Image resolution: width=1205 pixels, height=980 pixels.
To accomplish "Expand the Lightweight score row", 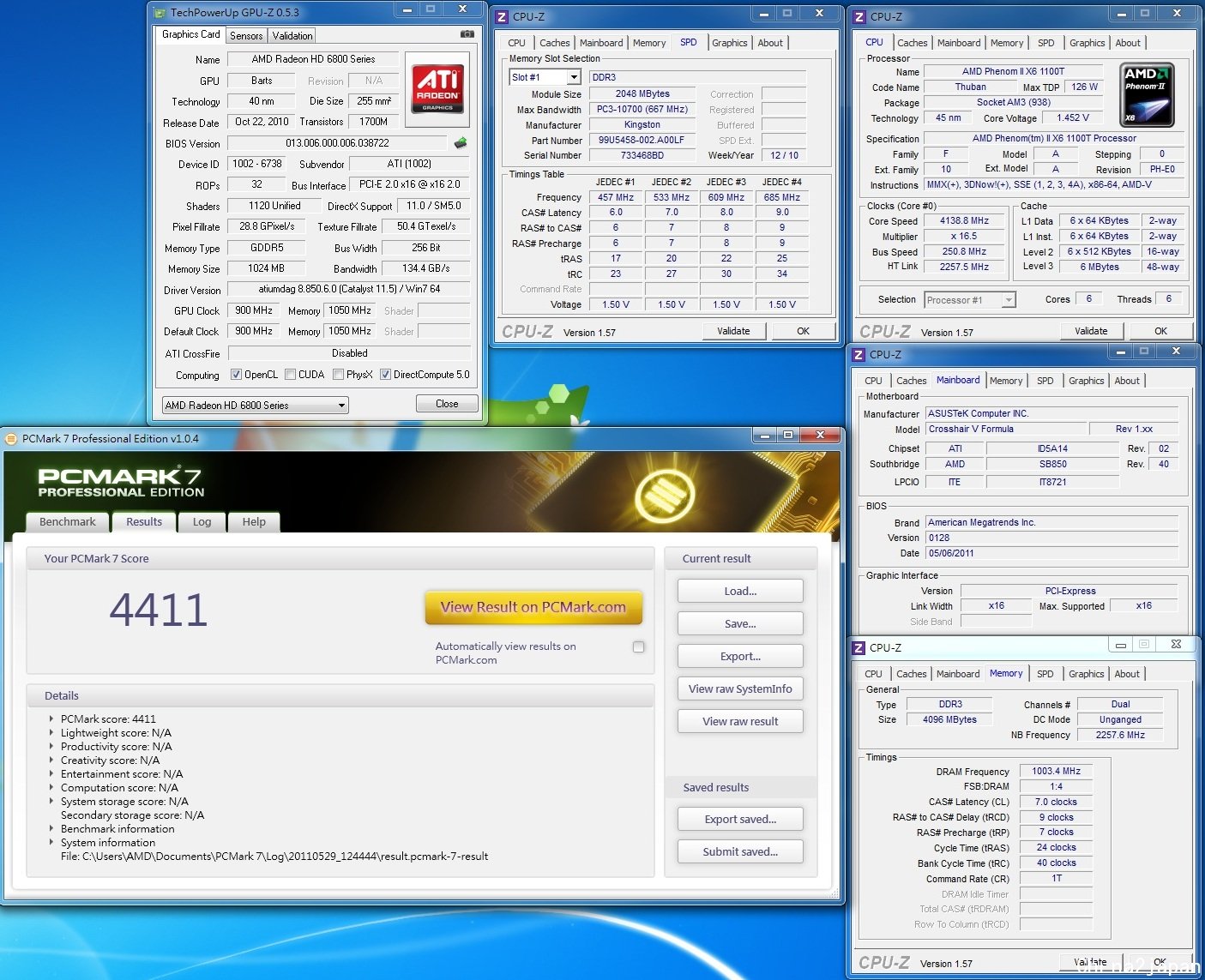I will pos(51,732).
